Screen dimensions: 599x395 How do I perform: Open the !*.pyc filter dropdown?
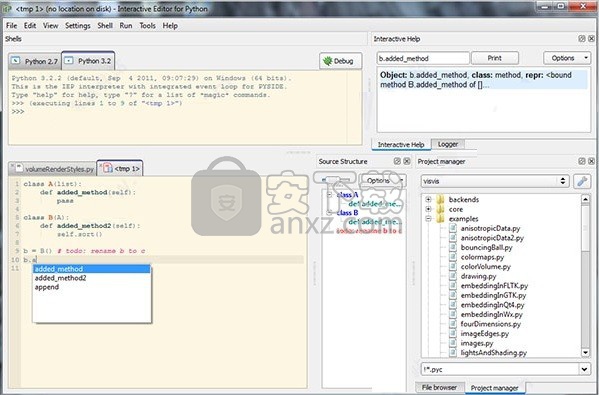pos(584,369)
